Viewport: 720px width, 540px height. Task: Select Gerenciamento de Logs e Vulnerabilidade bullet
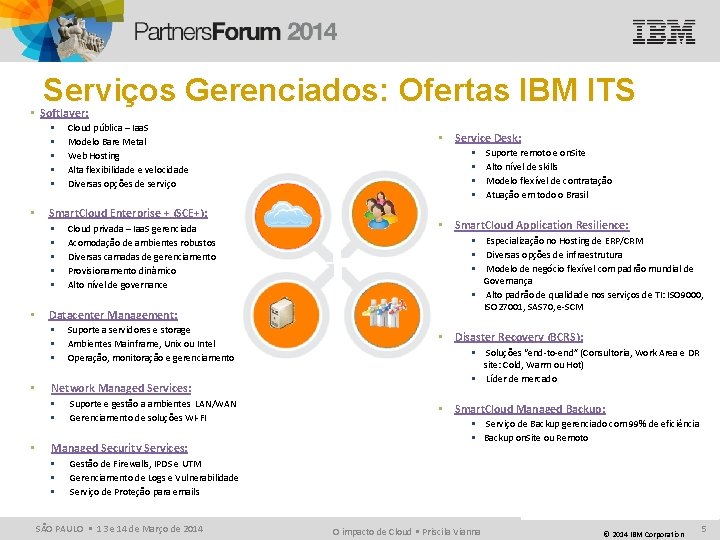[x=154, y=478]
